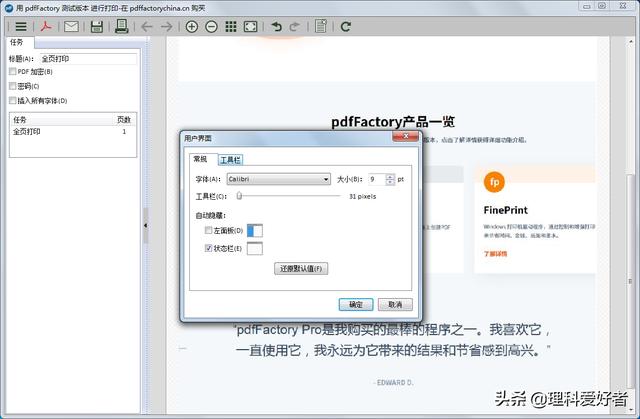Close the 用户界面 dialog
Screen dimensions: 640x419
pos(405,137)
